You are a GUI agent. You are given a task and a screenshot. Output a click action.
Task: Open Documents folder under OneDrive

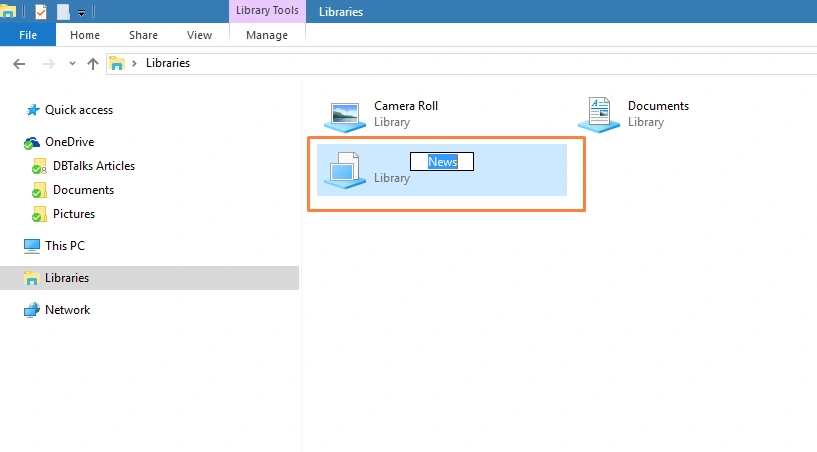83,190
